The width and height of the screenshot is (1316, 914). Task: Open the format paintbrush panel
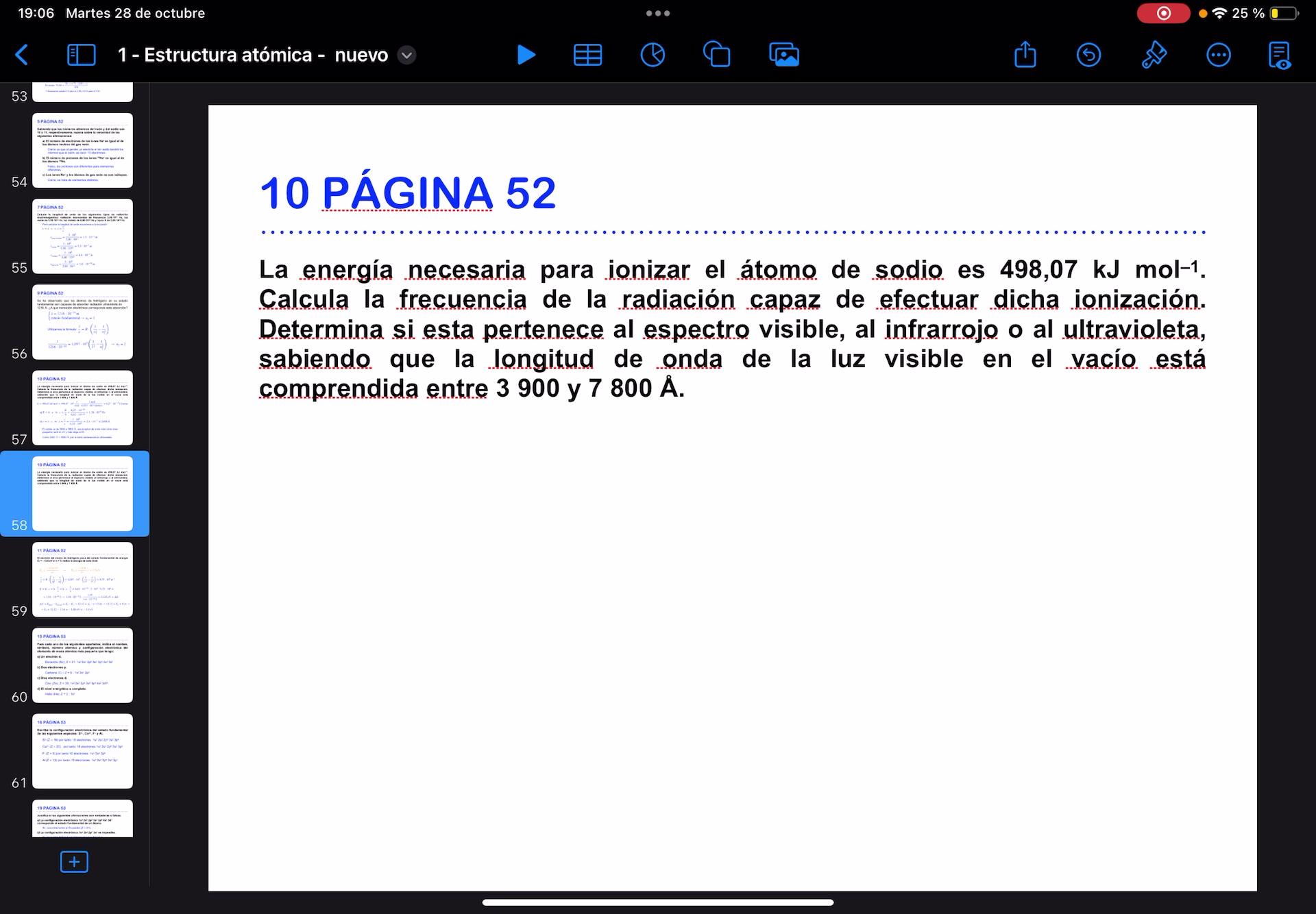tap(1154, 55)
